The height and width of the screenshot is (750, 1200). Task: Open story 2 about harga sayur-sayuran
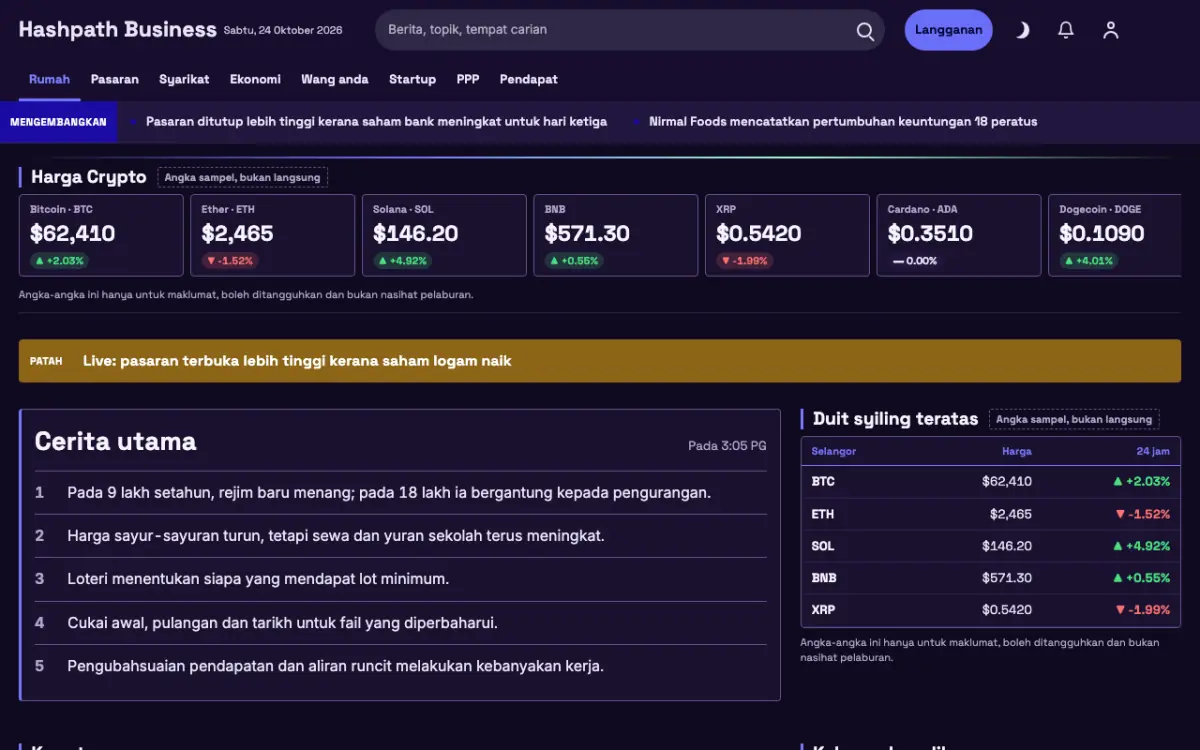pos(401,536)
